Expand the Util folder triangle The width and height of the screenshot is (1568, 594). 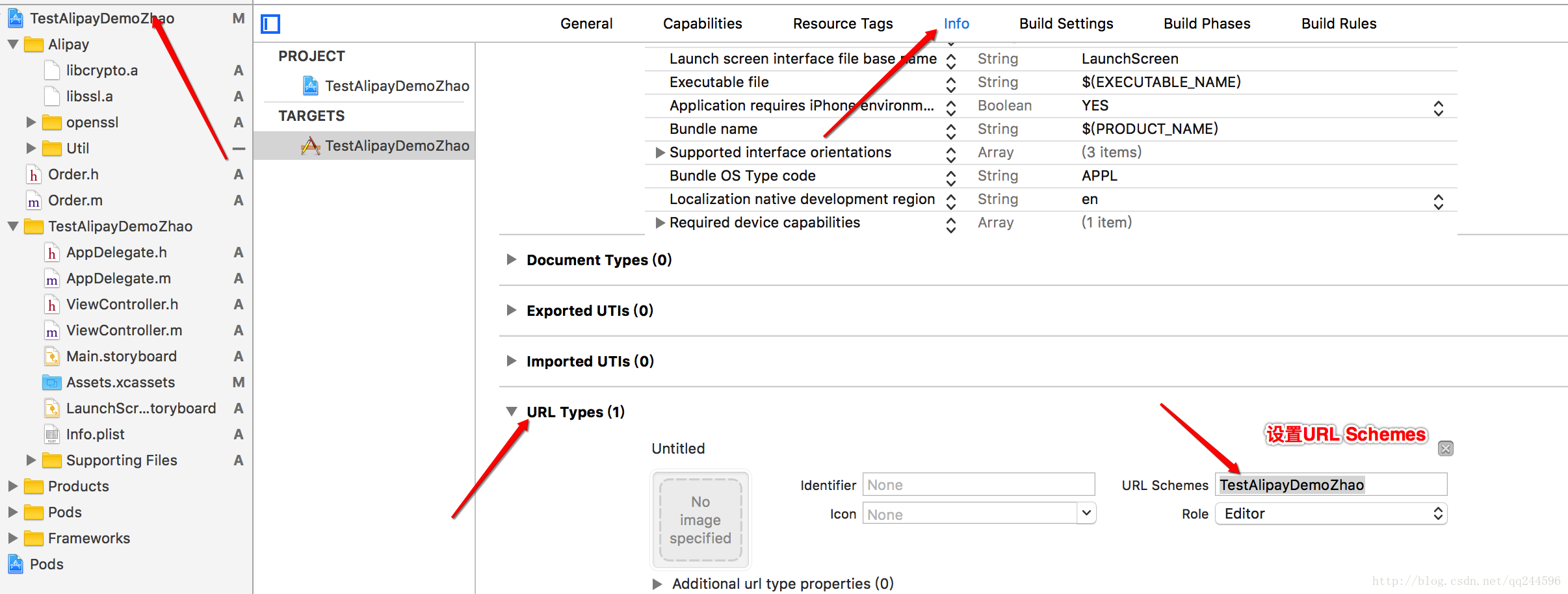(31, 148)
